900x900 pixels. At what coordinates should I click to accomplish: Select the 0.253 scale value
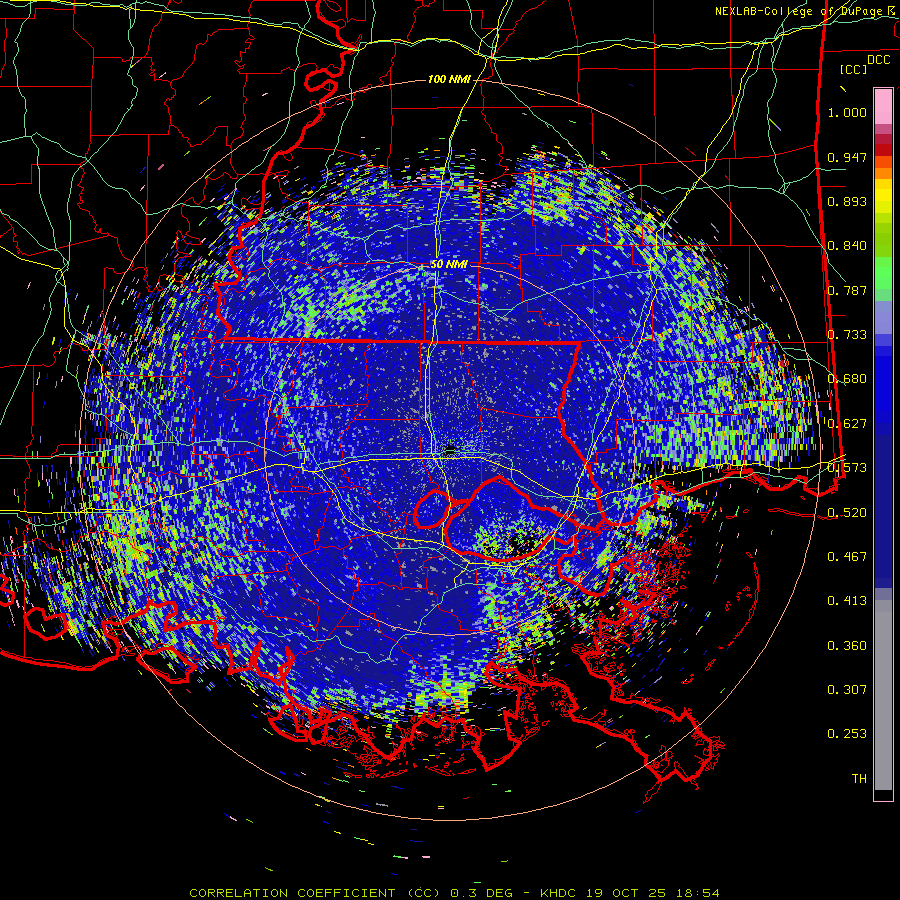[847, 734]
